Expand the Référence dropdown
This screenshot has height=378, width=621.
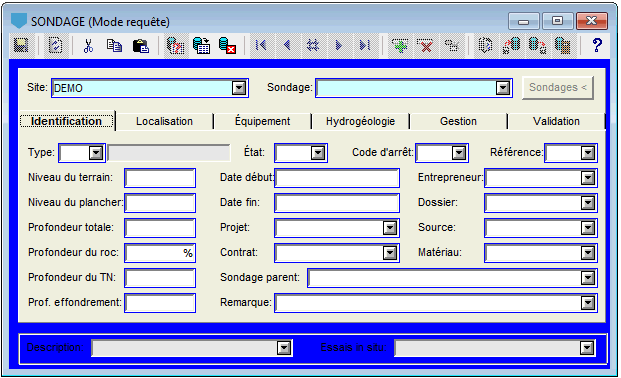pos(588,153)
